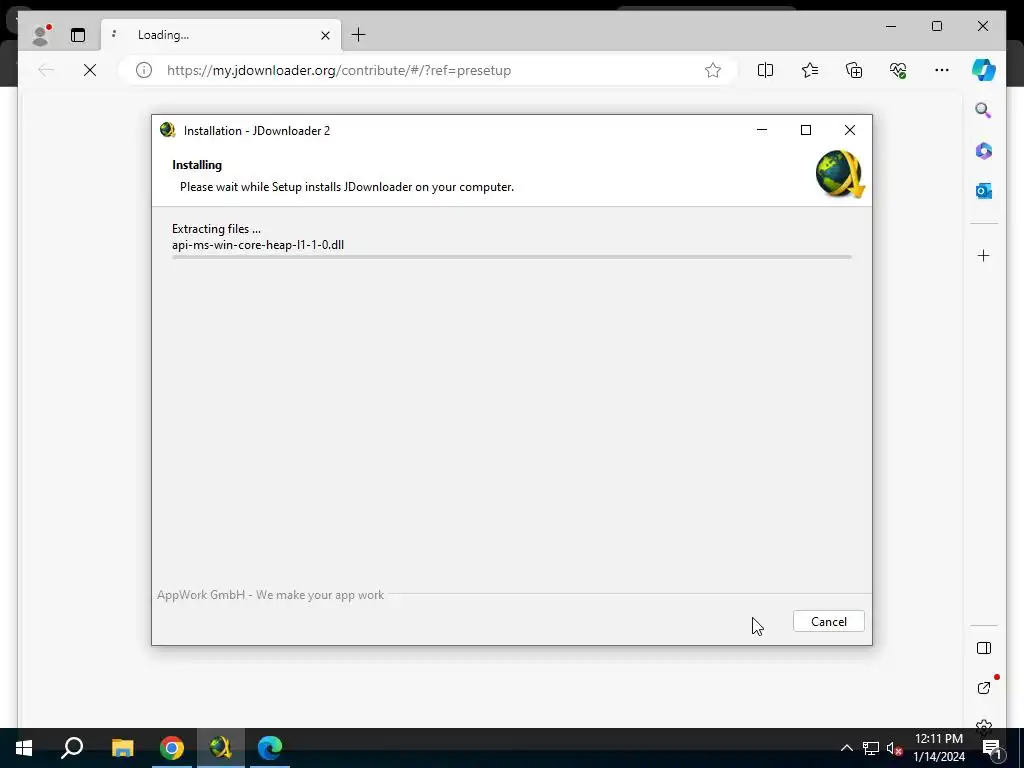Switch to Microsoft Edge taskbar icon
1024x768 pixels.
(x=270, y=748)
